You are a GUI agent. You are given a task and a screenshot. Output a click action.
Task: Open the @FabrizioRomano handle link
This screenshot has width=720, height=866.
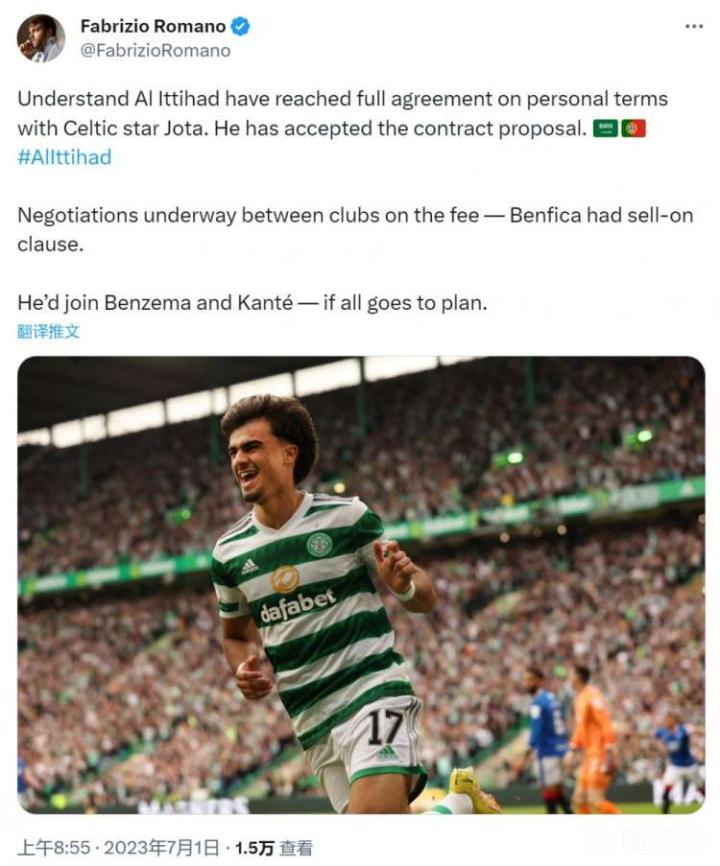(x=156, y=51)
